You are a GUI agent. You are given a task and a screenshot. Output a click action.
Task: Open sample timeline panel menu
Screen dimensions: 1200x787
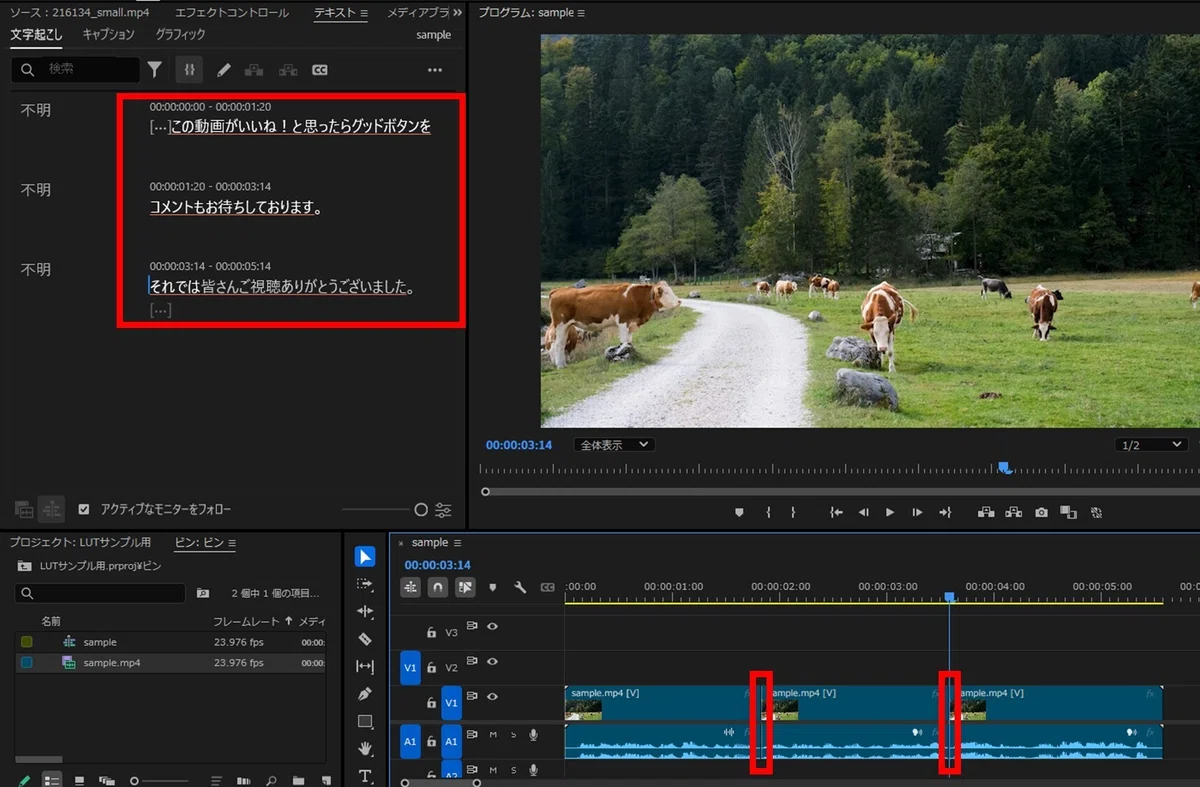coord(457,542)
